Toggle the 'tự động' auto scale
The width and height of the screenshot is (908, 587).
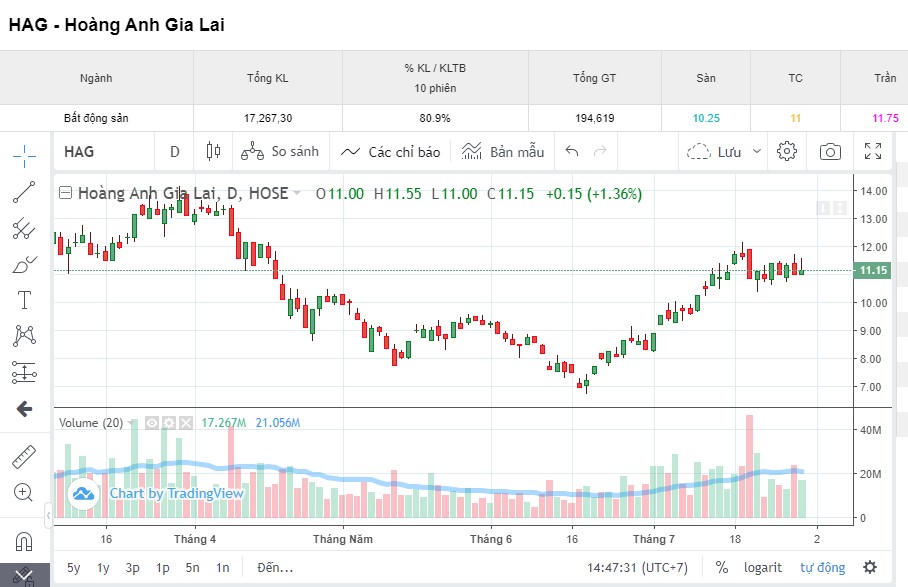pyautogui.click(x=822, y=567)
